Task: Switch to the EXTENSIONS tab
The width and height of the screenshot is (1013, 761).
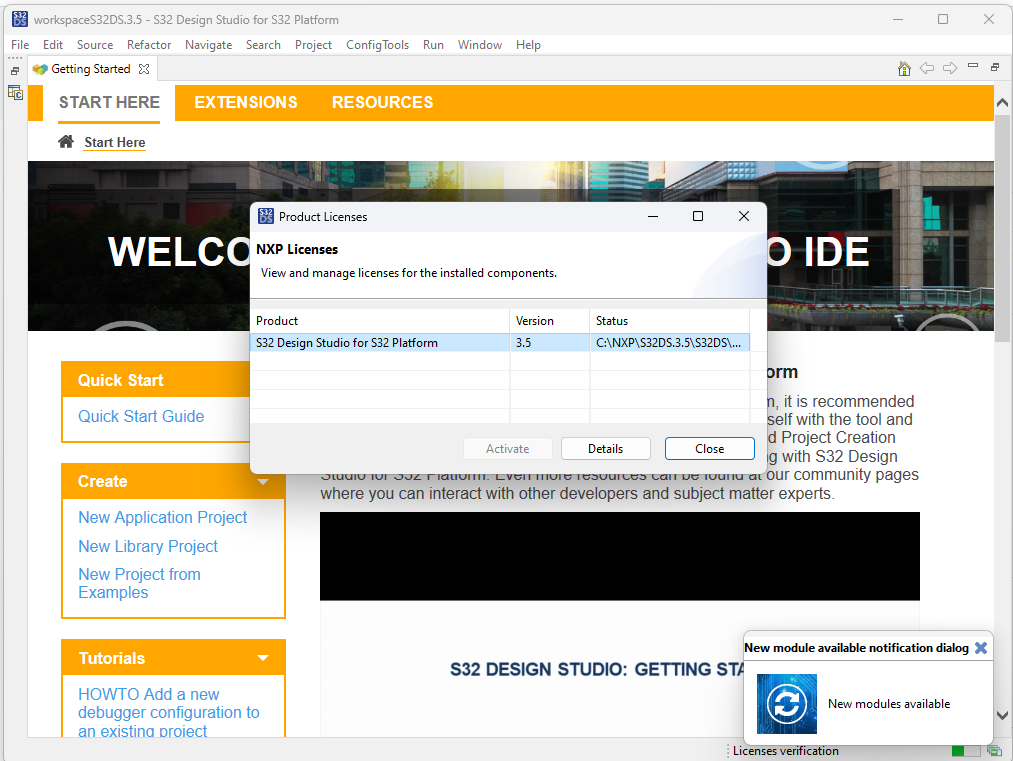Action: (245, 102)
